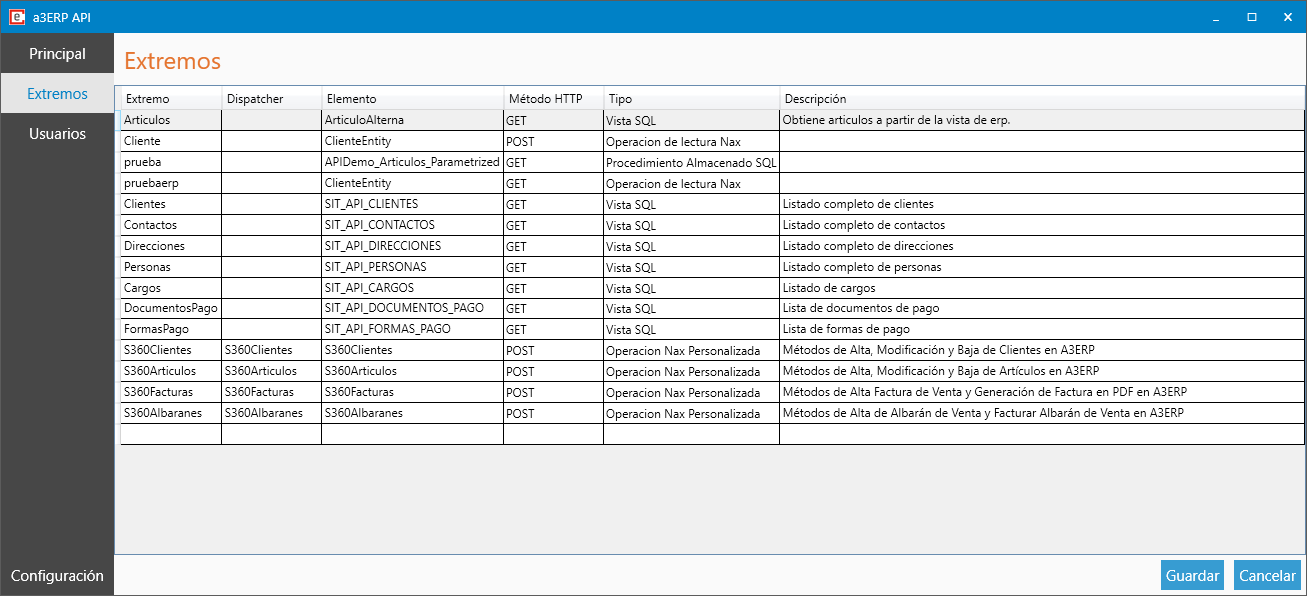Screen dimensions: 1307x596
Task: Click the 'Listado completo de clientes' description
Action: click(x=1042, y=204)
